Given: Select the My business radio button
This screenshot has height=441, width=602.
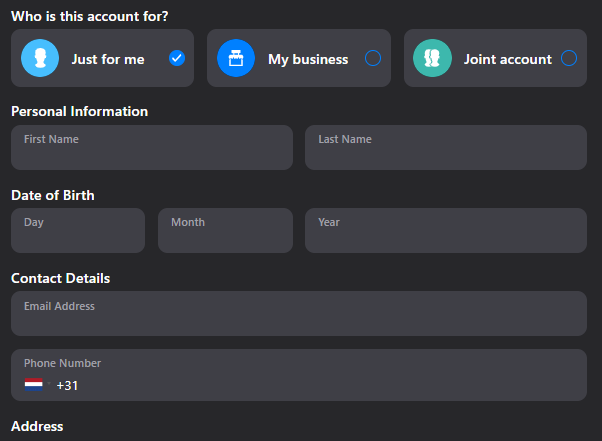Looking at the screenshot, I should 373,58.
